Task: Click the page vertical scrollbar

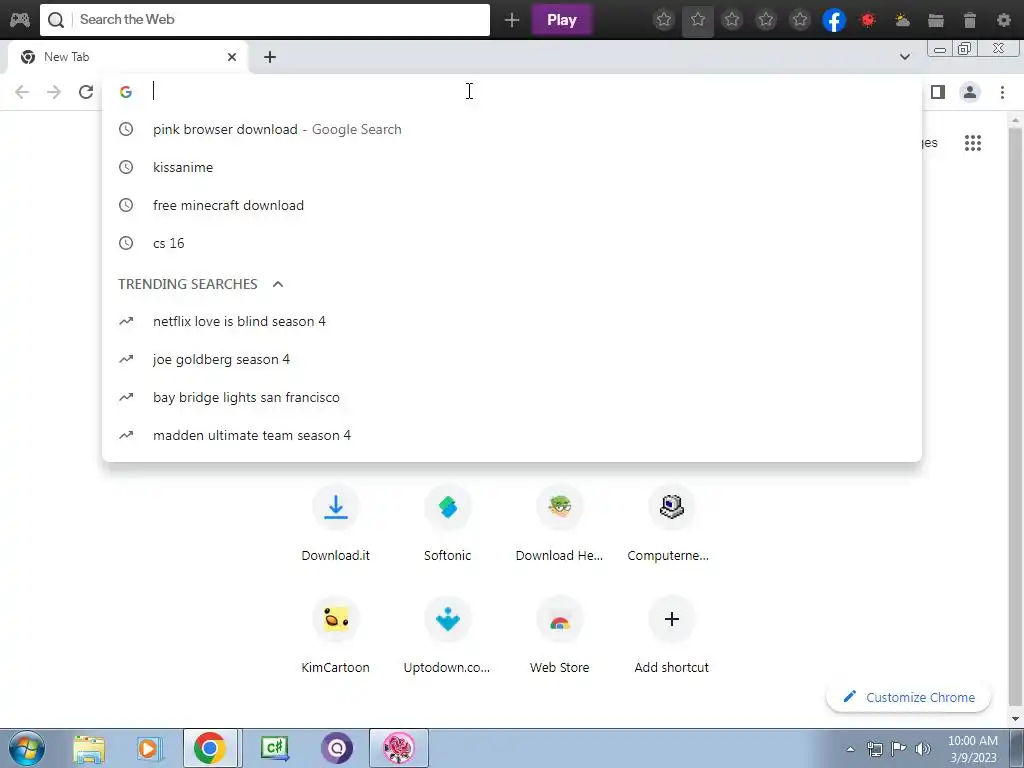Action: 1016,418
